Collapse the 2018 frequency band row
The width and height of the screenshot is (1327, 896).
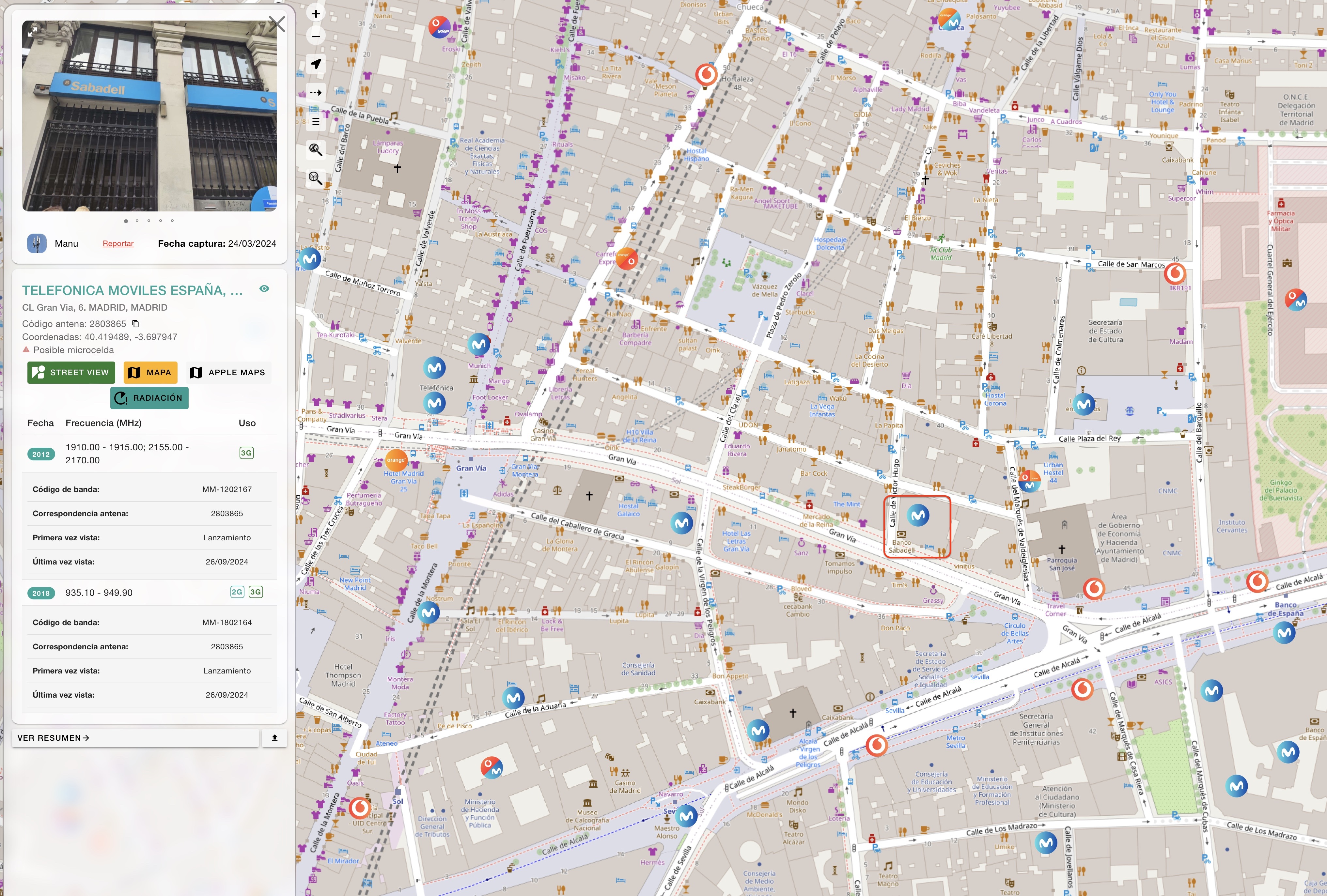[149, 593]
